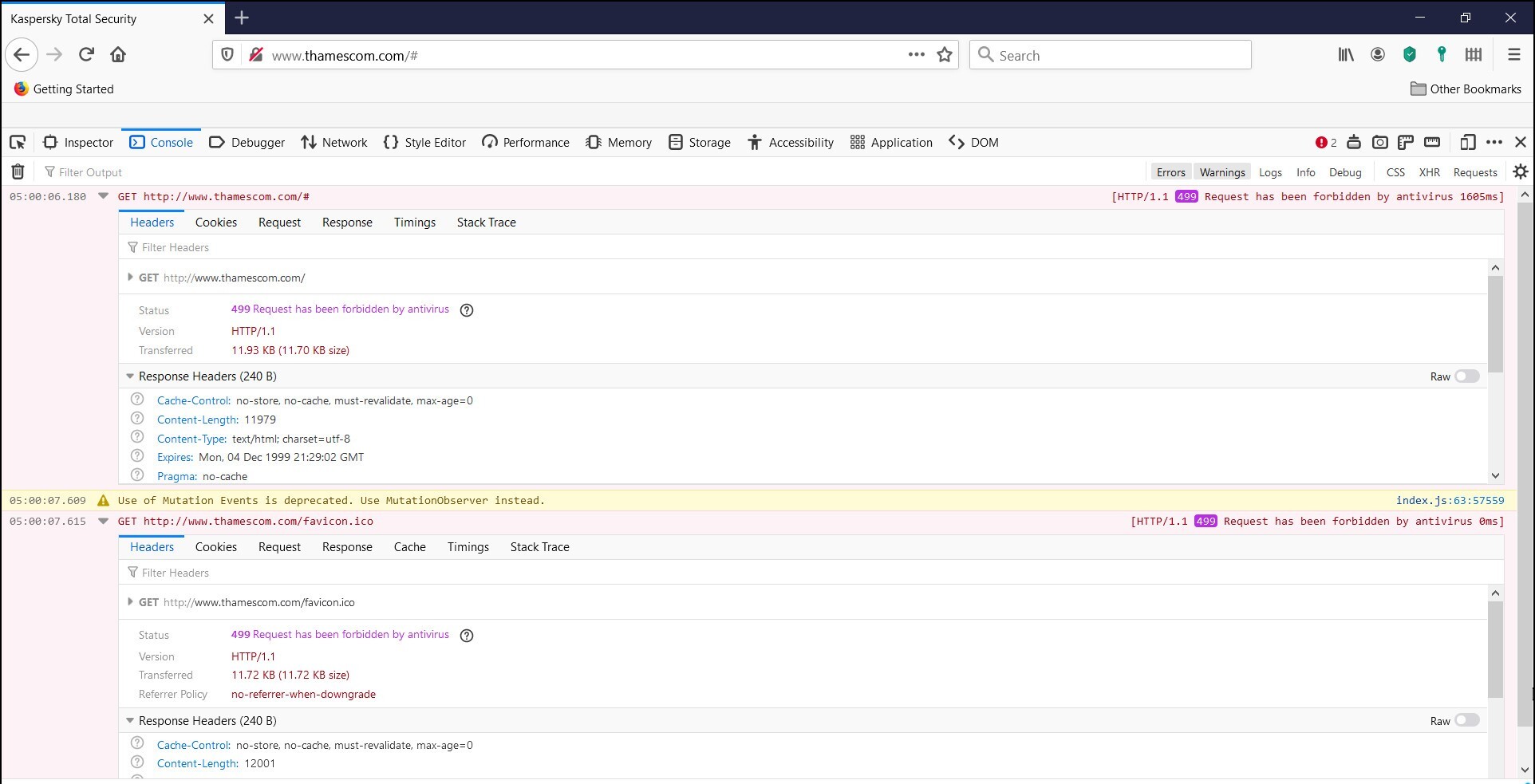
Task: Open Firefox account icon
Action: point(1378,55)
